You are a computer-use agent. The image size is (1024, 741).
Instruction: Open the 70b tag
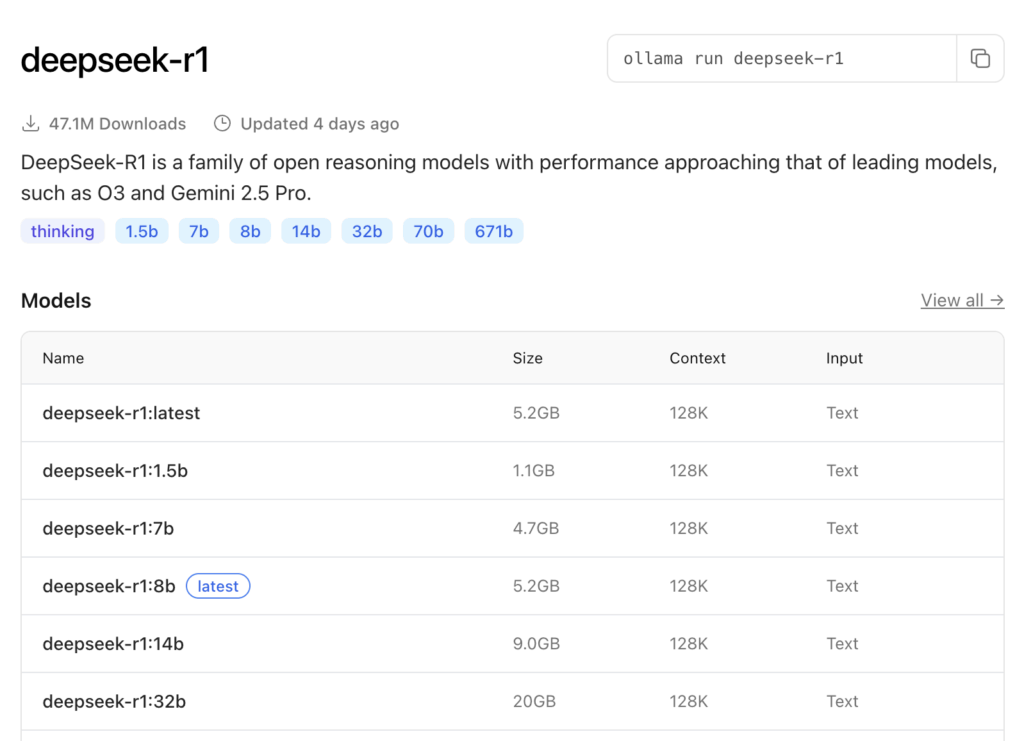[x=428, y=231]
